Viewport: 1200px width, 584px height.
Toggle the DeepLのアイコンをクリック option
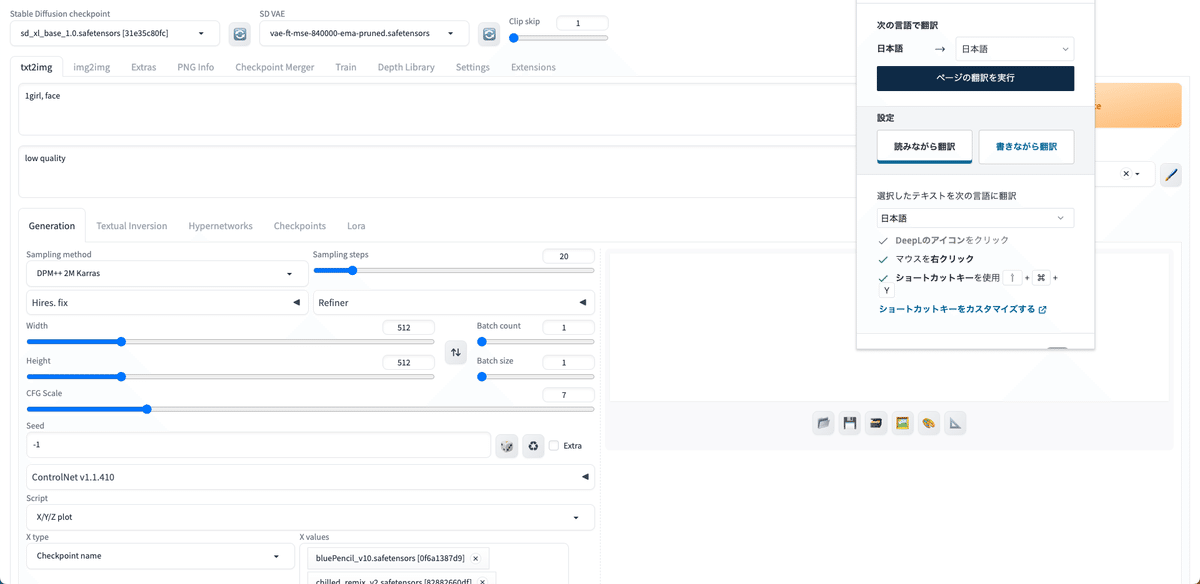(883, 241)
